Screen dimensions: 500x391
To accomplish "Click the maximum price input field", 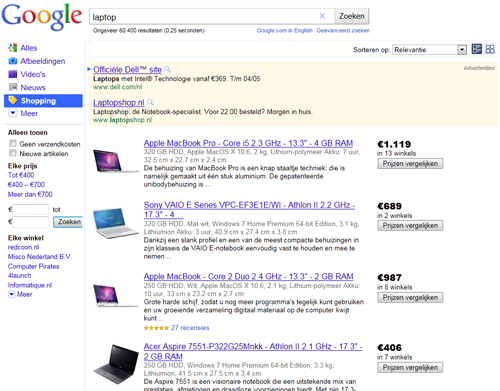I will tap(31, 222).
